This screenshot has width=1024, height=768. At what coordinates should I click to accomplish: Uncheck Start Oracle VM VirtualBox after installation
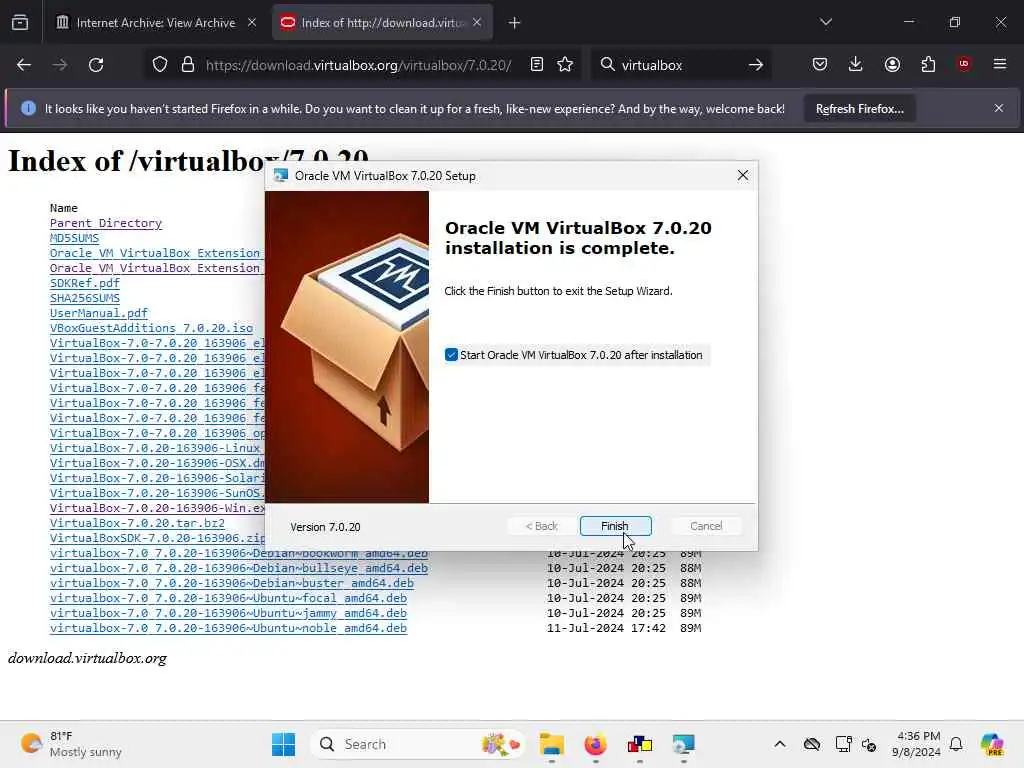[x=451, y=355]
